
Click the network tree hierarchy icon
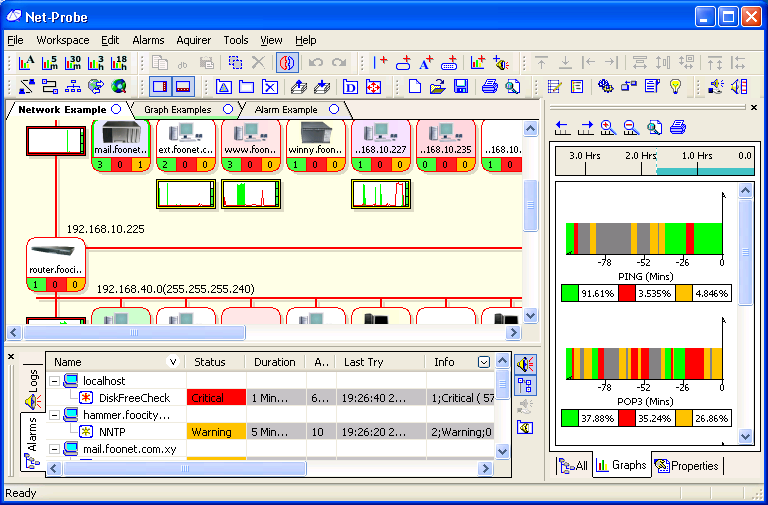(73, 87)
